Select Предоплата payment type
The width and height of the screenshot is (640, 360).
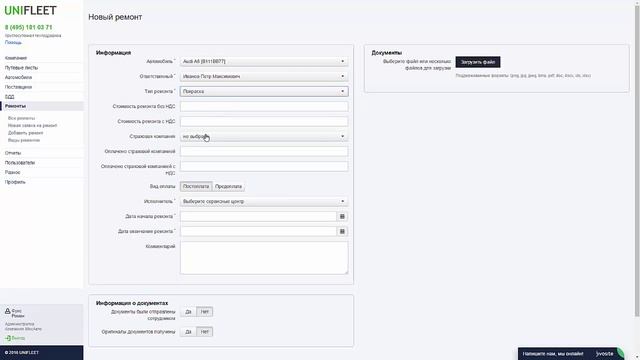[228, 187]
